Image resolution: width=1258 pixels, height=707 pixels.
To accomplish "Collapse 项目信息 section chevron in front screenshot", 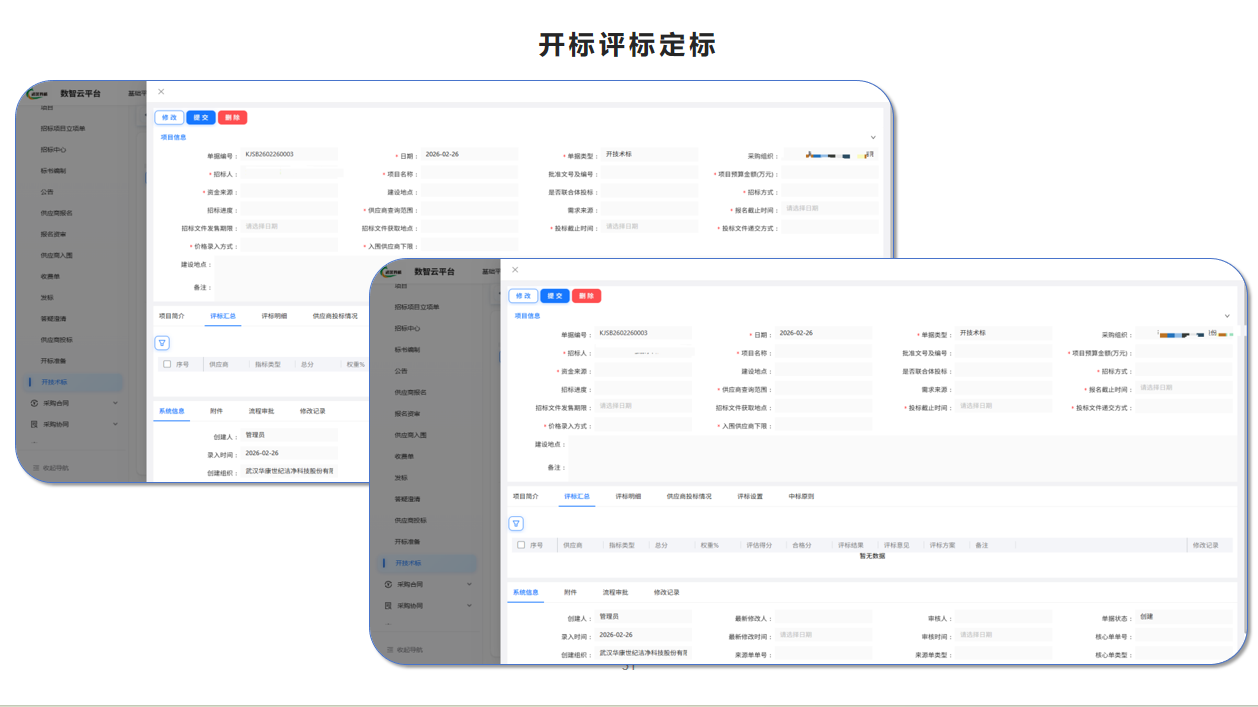I will [x=1227, y=316].
